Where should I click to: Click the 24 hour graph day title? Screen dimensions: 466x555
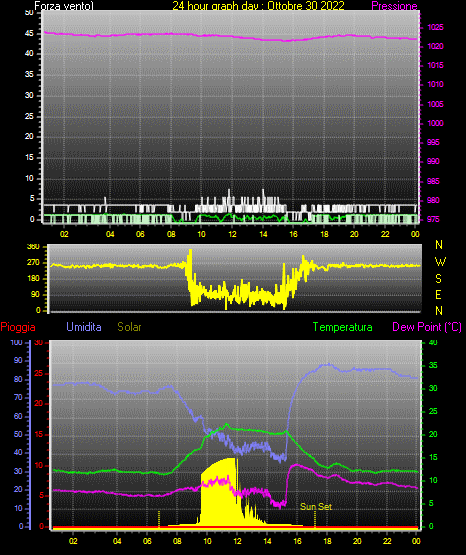(x=258, y=6)
